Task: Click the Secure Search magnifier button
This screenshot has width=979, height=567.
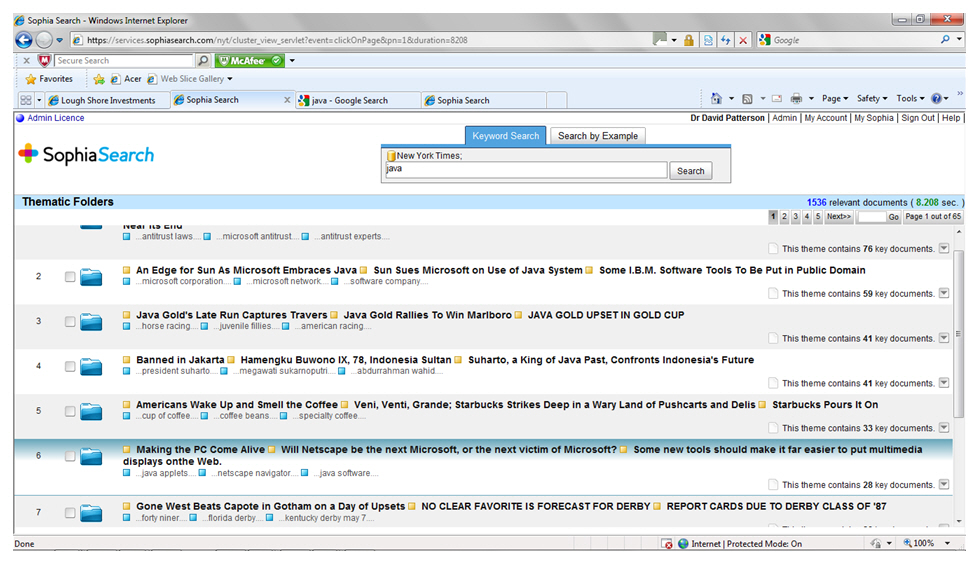Action: pos(203,61)
